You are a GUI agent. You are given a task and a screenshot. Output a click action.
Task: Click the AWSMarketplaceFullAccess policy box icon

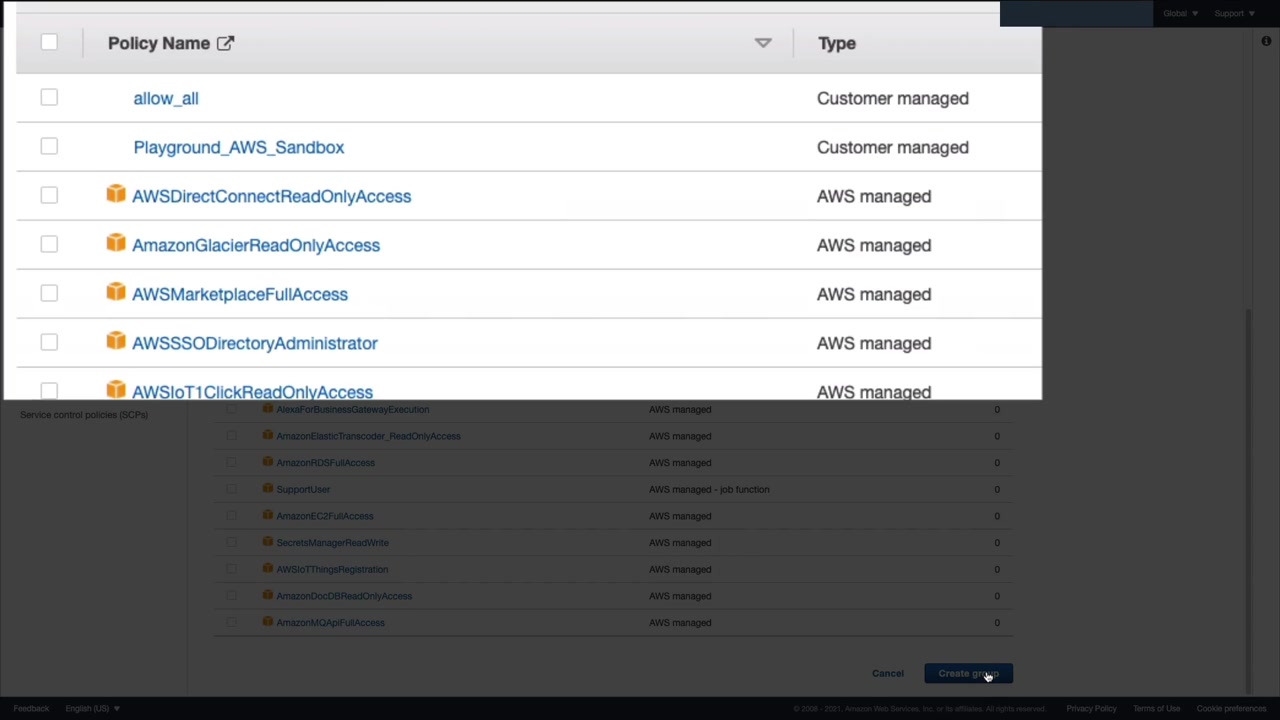[x=116, y=292]
